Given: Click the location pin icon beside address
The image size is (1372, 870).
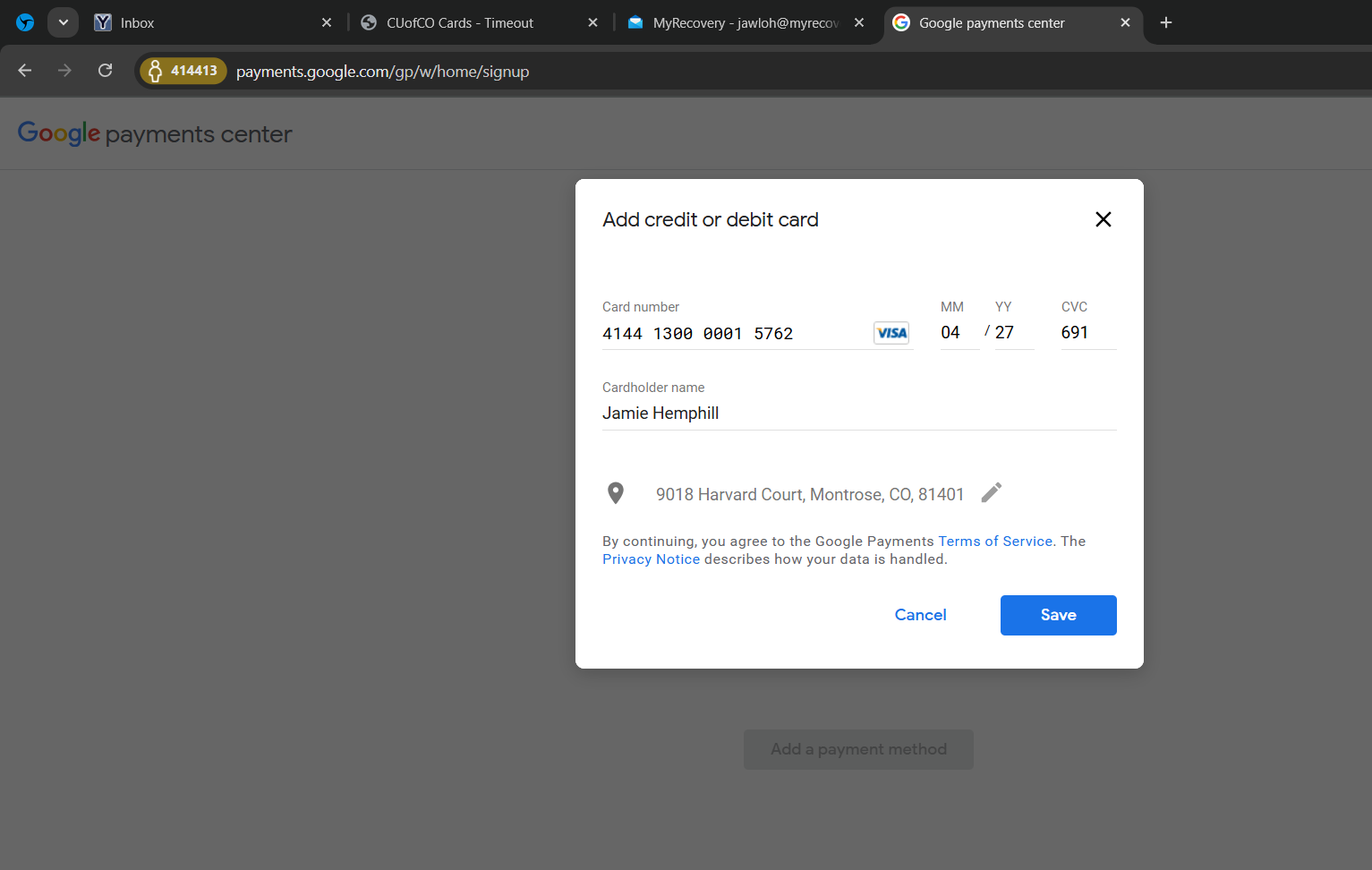Looking at the screenshot, I should 616,493.
